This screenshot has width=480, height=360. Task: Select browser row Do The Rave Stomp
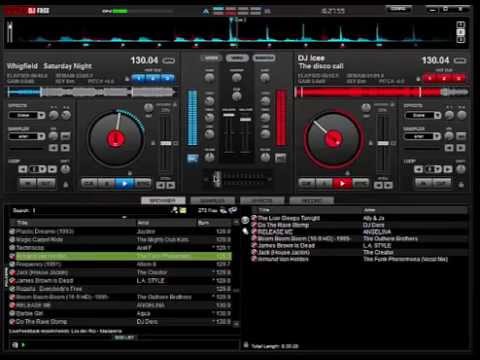tap(121, 322)
